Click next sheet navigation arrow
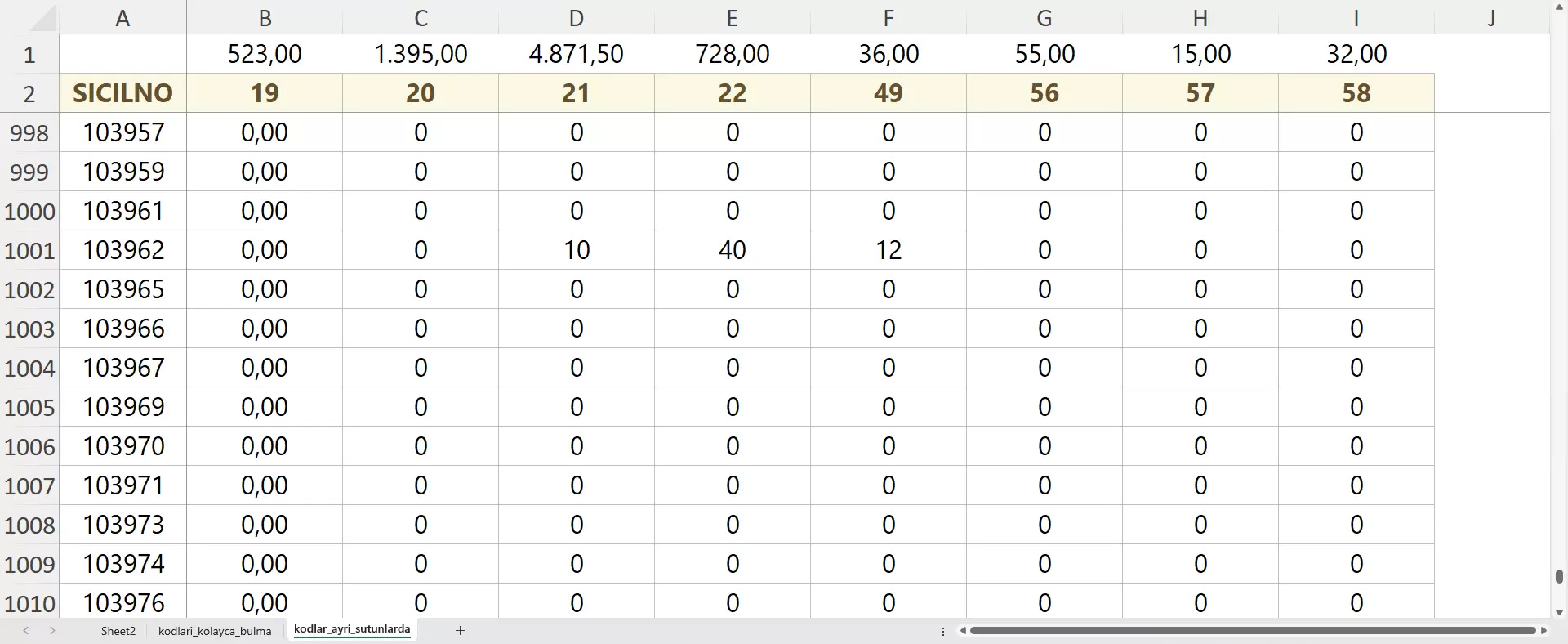Viewport: 1568px width, 644px height. (x=52, y=630)
